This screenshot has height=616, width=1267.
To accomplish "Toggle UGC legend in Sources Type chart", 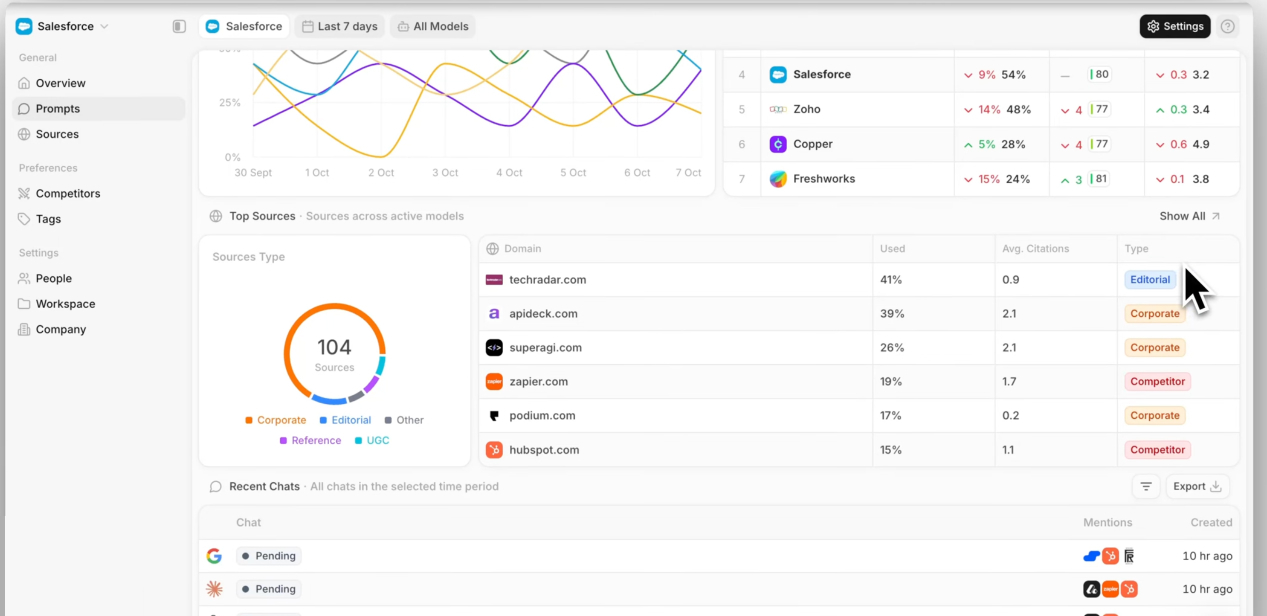I will click(372, 441).
